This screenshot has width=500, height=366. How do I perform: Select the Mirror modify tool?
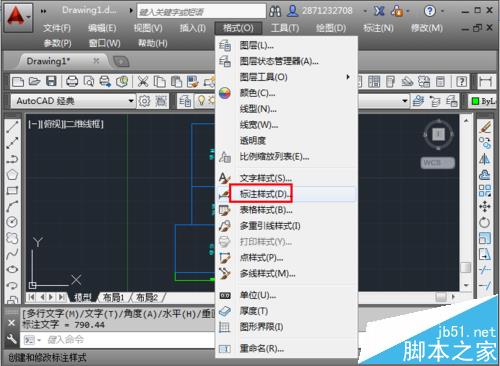point(485,159)
